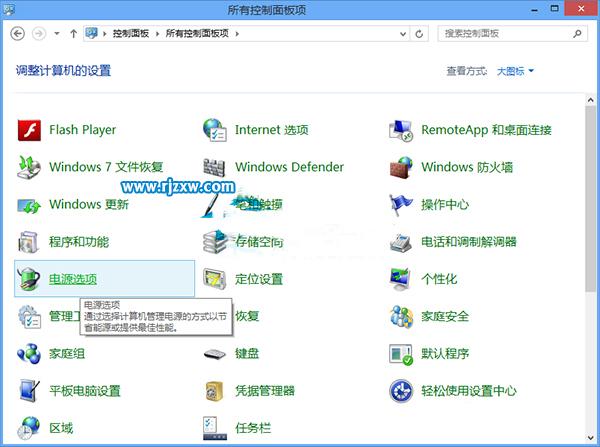Viewport: 600px width, 447px height.
Task: Click the vertical scrollbar thumb
Action: tap(590, 199)
